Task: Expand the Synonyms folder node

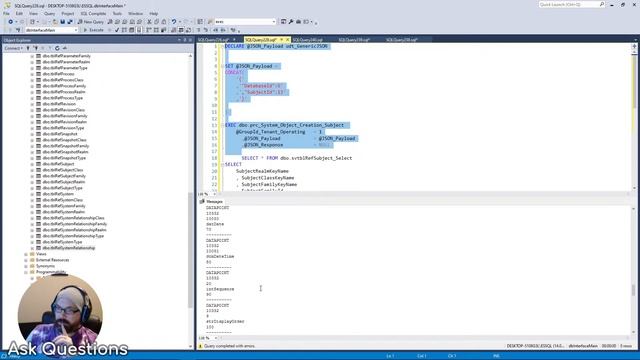Action: point(26,266)
